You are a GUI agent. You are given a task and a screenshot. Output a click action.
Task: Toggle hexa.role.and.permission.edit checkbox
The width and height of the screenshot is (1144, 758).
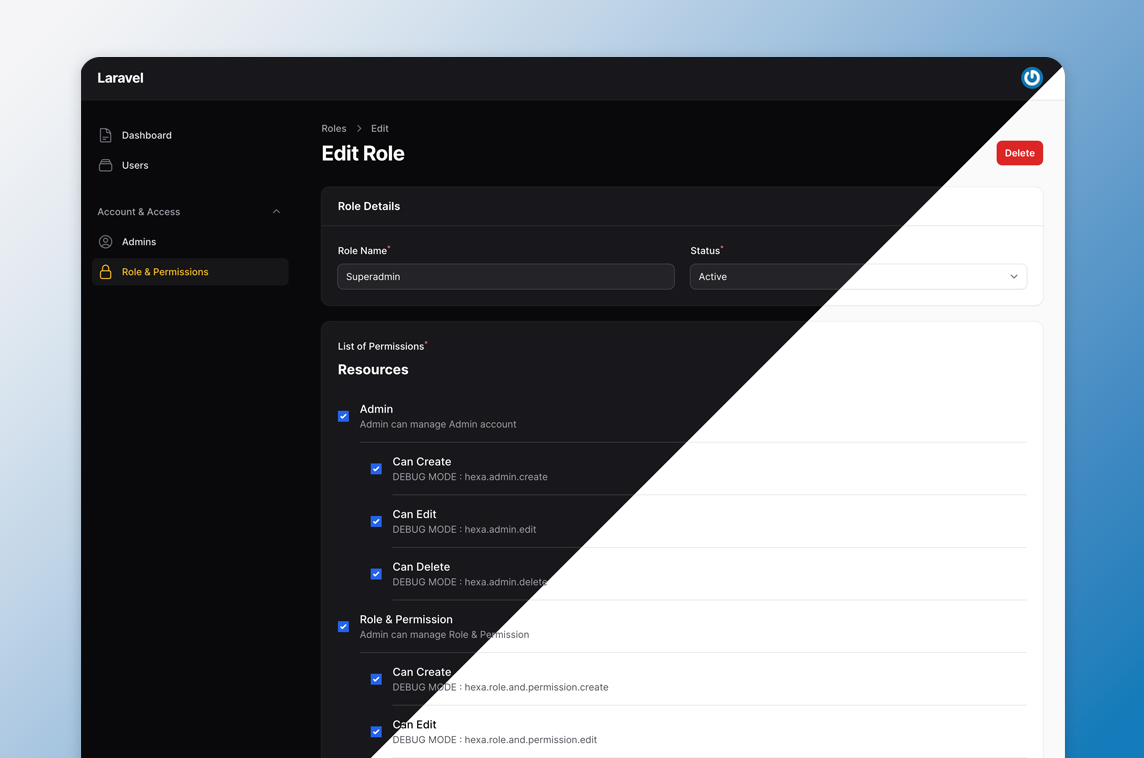[x=376, y=731]
